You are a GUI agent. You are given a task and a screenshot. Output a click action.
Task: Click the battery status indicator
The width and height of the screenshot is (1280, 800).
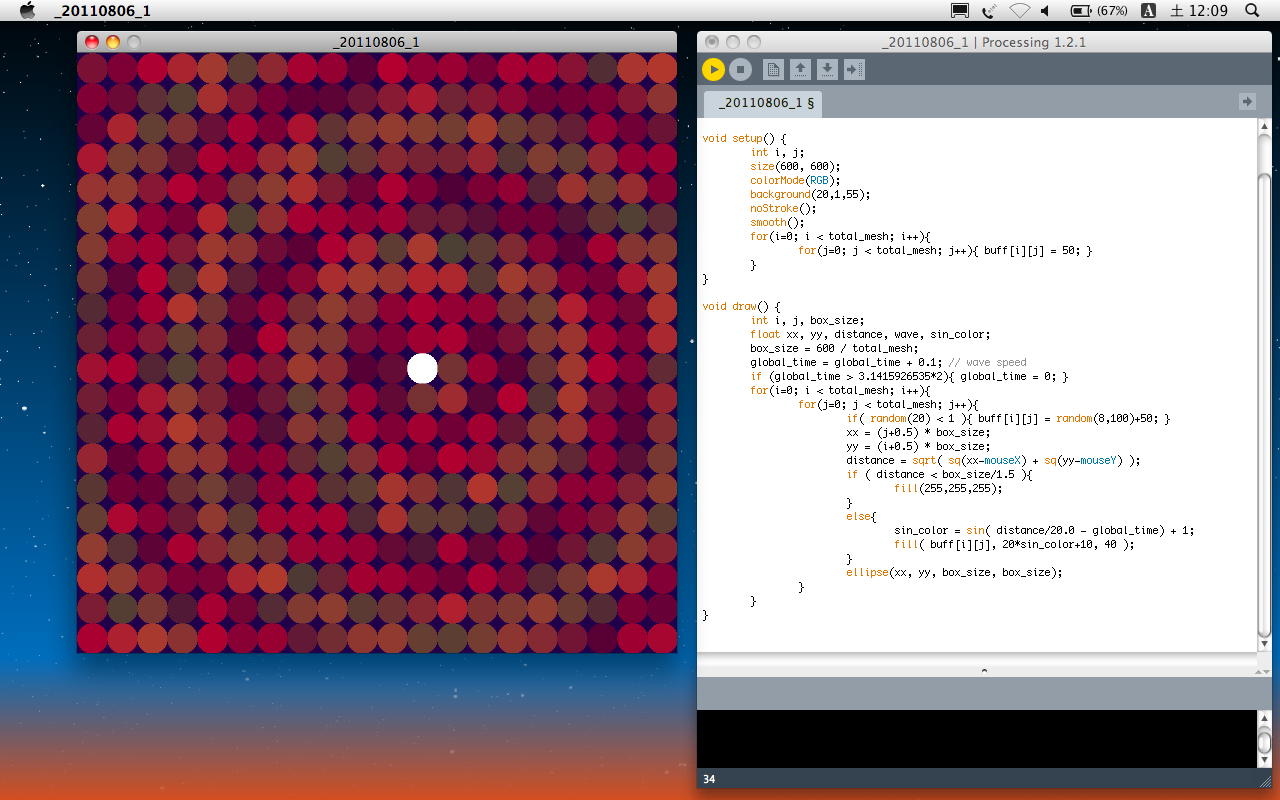[x=1098, y=11]
